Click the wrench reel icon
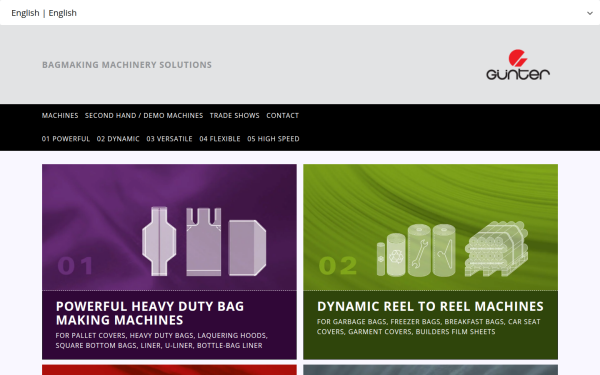 [x=419, y=250]
